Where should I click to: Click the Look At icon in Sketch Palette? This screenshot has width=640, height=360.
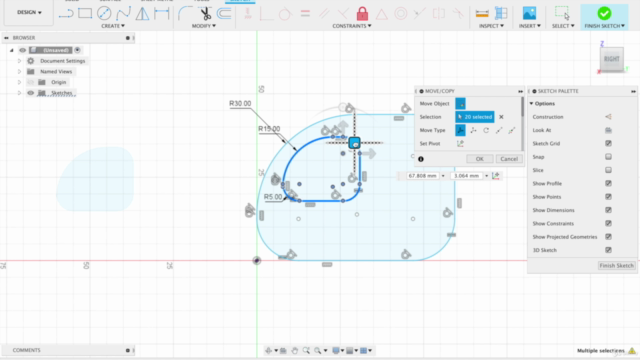[x=608, y=130]
